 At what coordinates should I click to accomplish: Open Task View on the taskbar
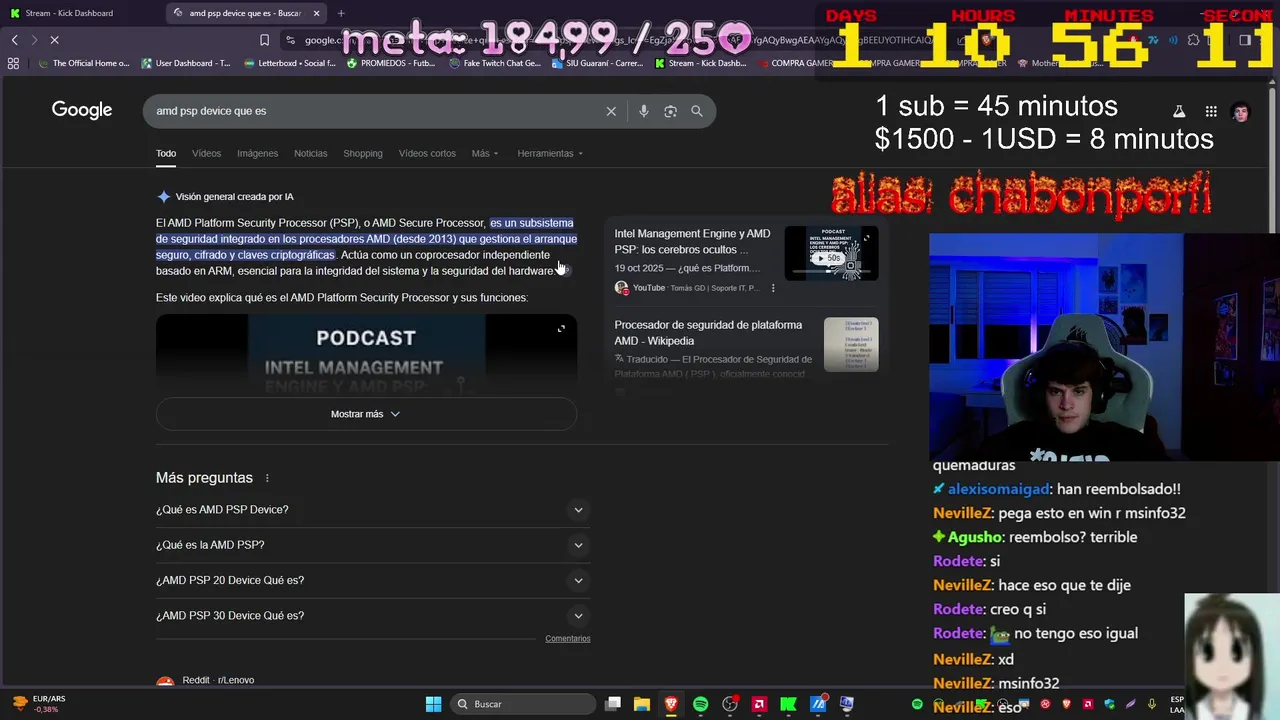pyautogui.click(x=613, y=704)
